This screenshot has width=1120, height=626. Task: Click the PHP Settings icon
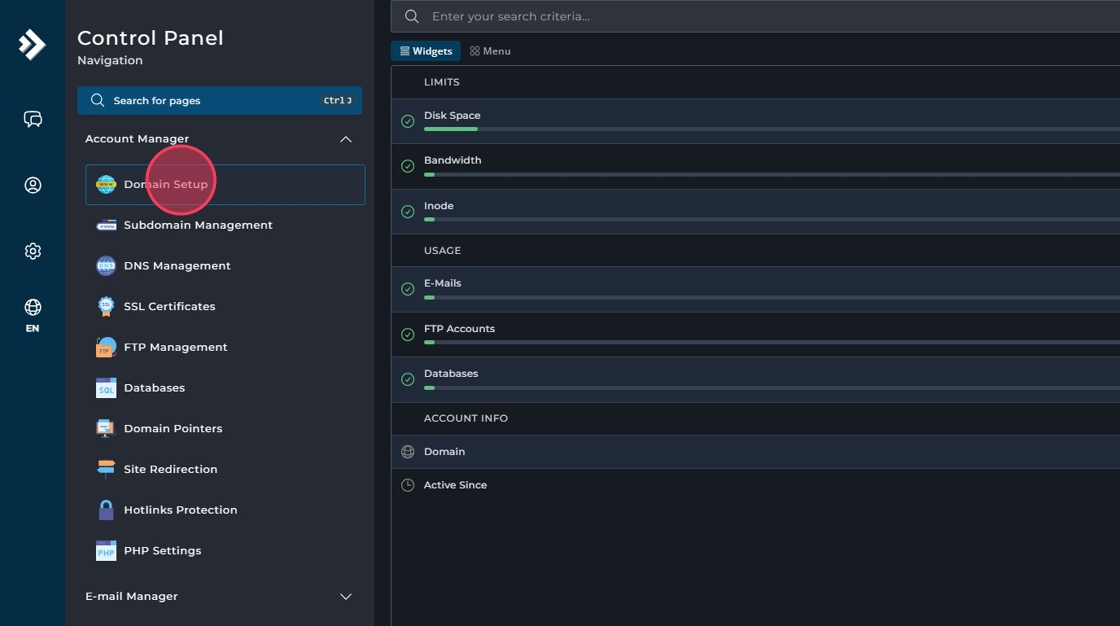pyautogui.click(x=106, y=550)
